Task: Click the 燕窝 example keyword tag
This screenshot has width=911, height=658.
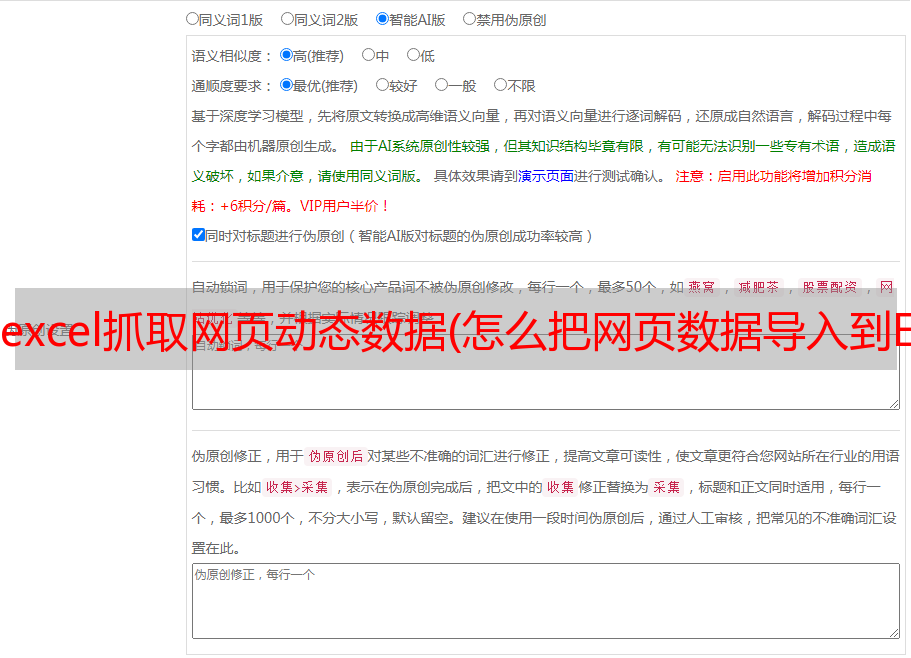Action: 701,287
